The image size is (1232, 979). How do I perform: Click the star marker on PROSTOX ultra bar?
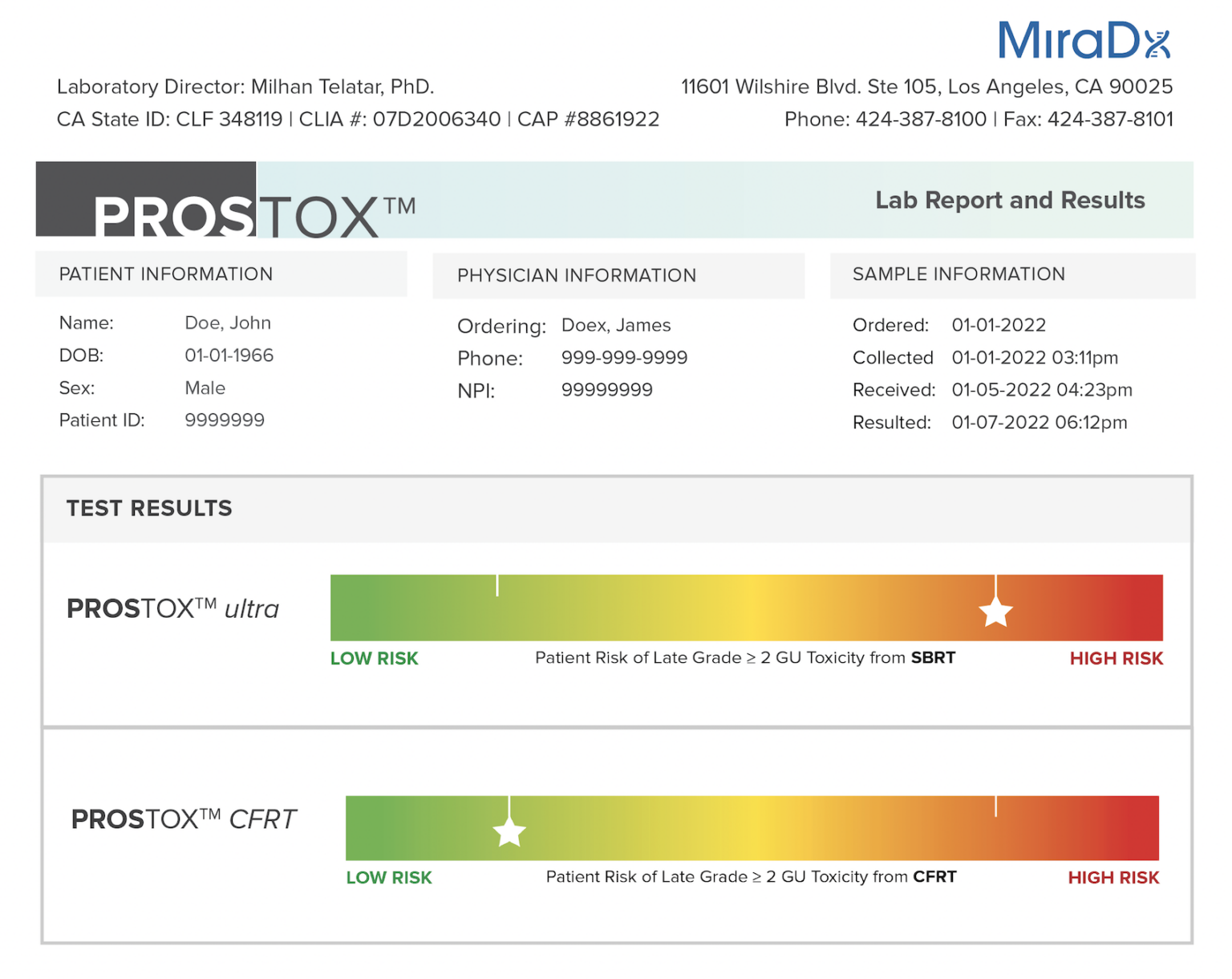[995, 612]
